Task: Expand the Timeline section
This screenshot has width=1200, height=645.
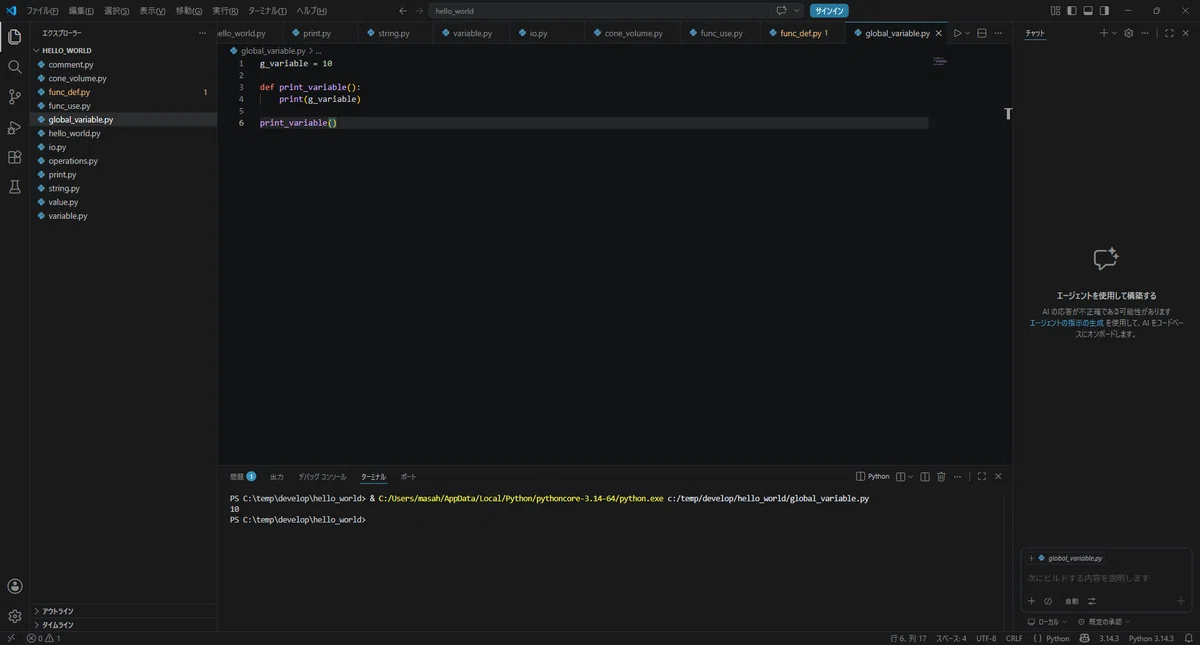Action: (124, 625)
